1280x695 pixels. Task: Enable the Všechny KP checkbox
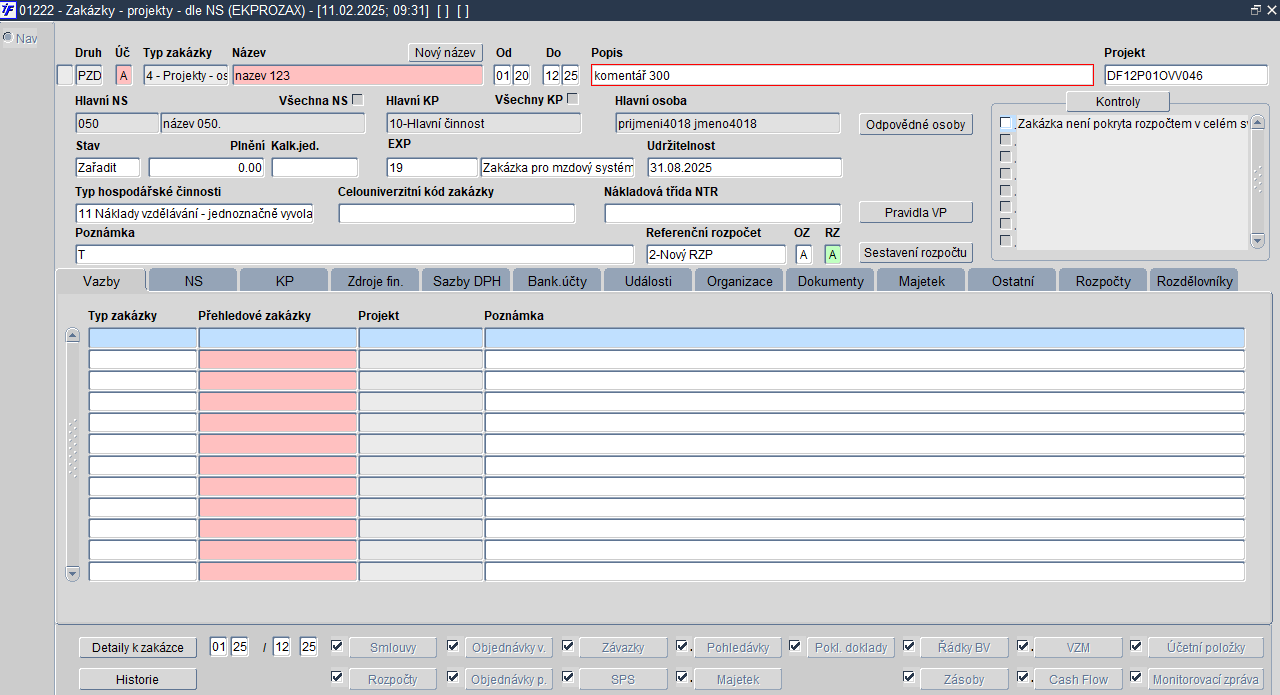(573, 99)
